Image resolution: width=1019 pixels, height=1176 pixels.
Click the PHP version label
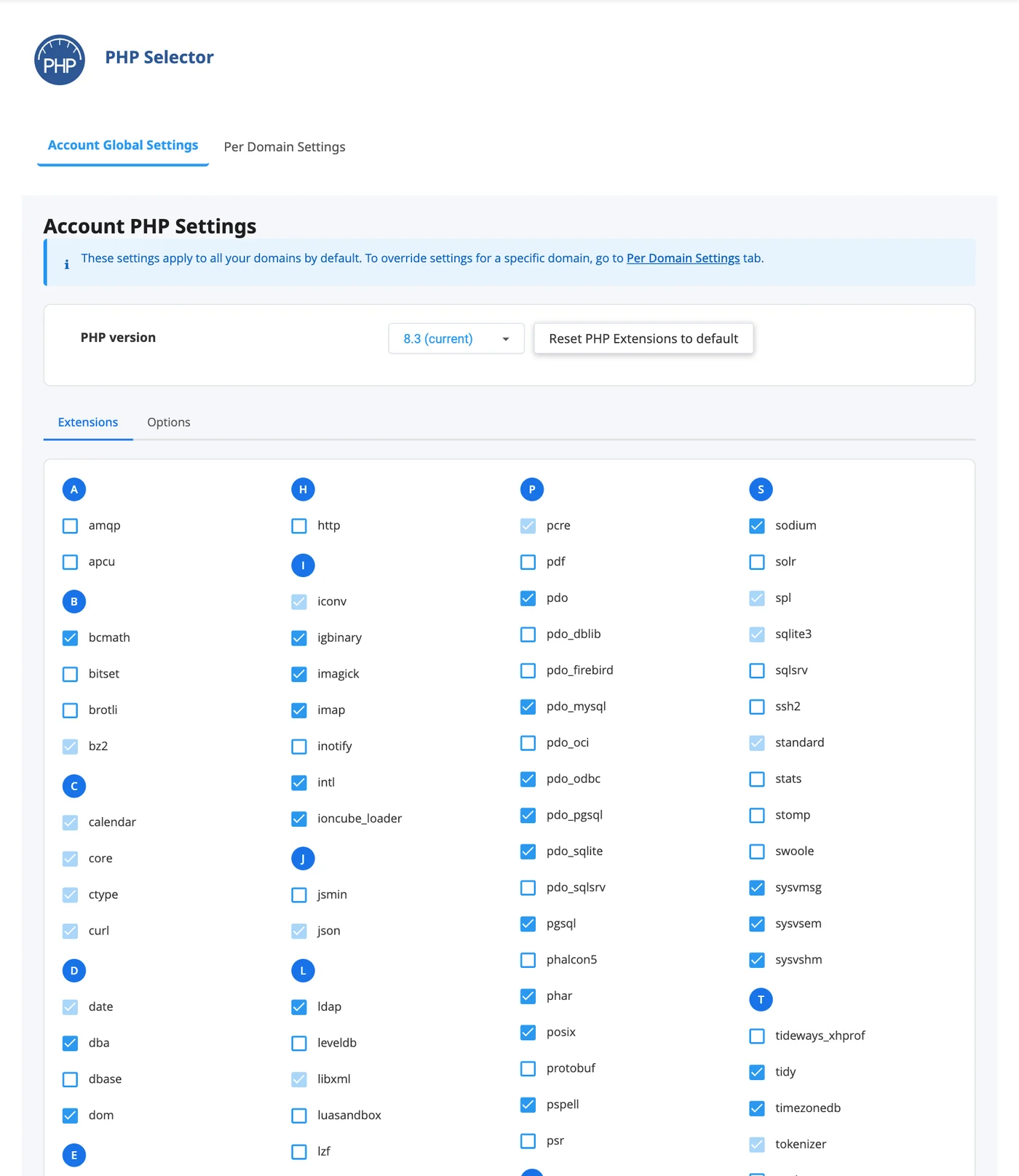pyautogui.click(x=118, y=338)
